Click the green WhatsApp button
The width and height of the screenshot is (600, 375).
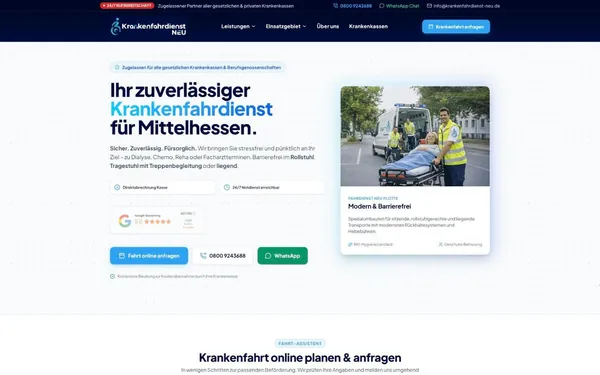coord(282,256)
